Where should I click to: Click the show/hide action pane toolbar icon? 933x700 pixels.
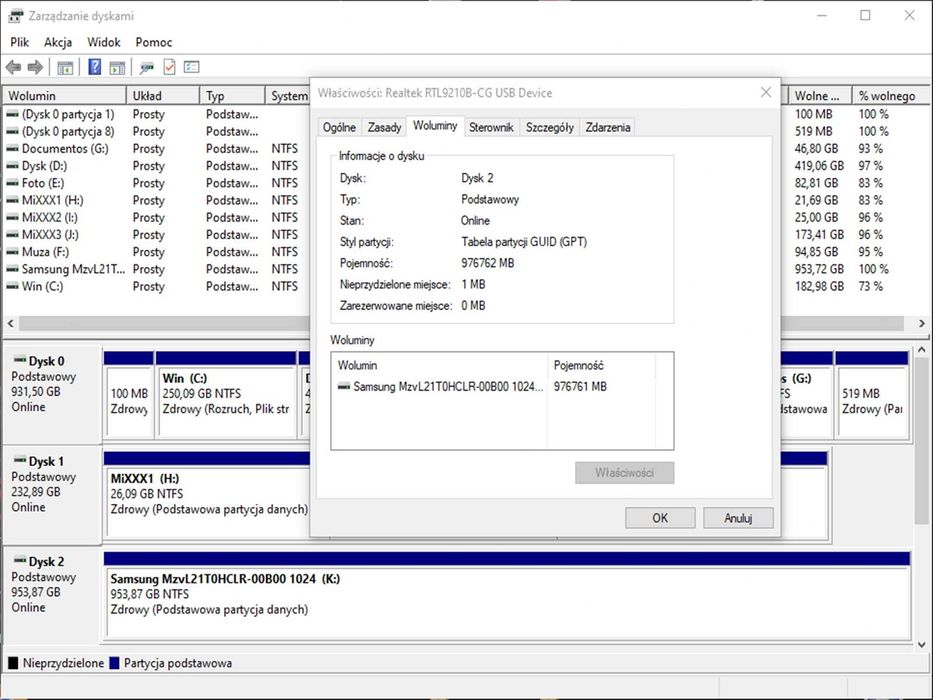click(x=117, y=68)
